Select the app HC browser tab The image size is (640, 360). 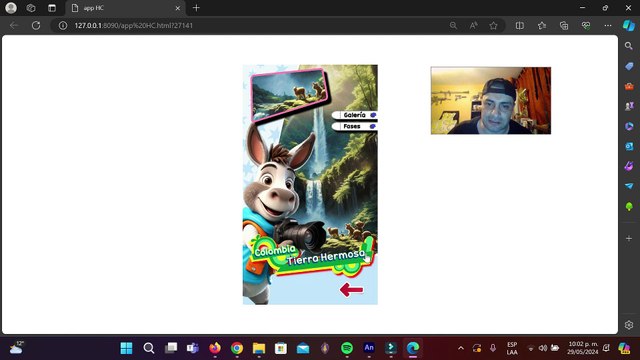point(124,8)
